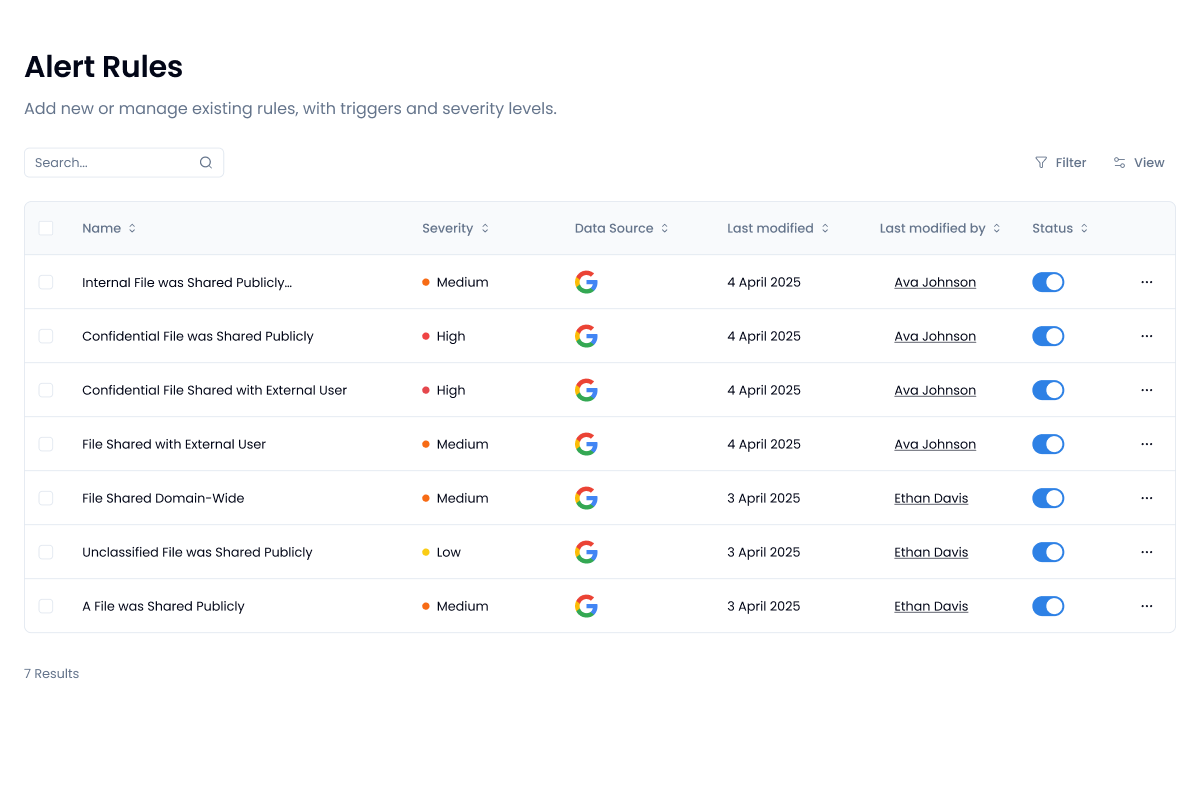Viewport: 1200px width, 800px height.
Task: Open the actions menu on the File Shared Domain-Wide row
Action: 1146,498
